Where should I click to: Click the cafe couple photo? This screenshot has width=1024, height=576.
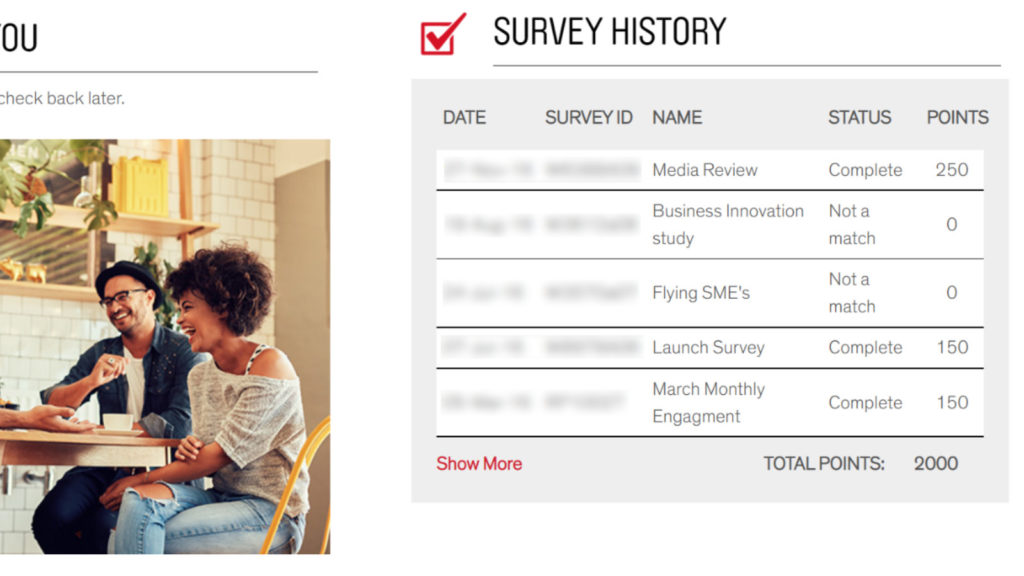[165, 346]
